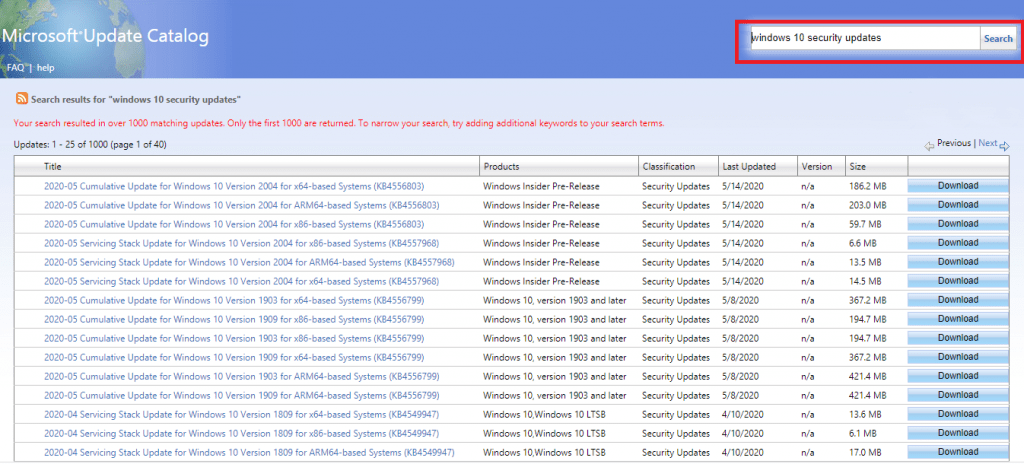Viewport: 1024px width, 464px height.
Task: Open the help link in the header
Action: (x=46, y=67)
